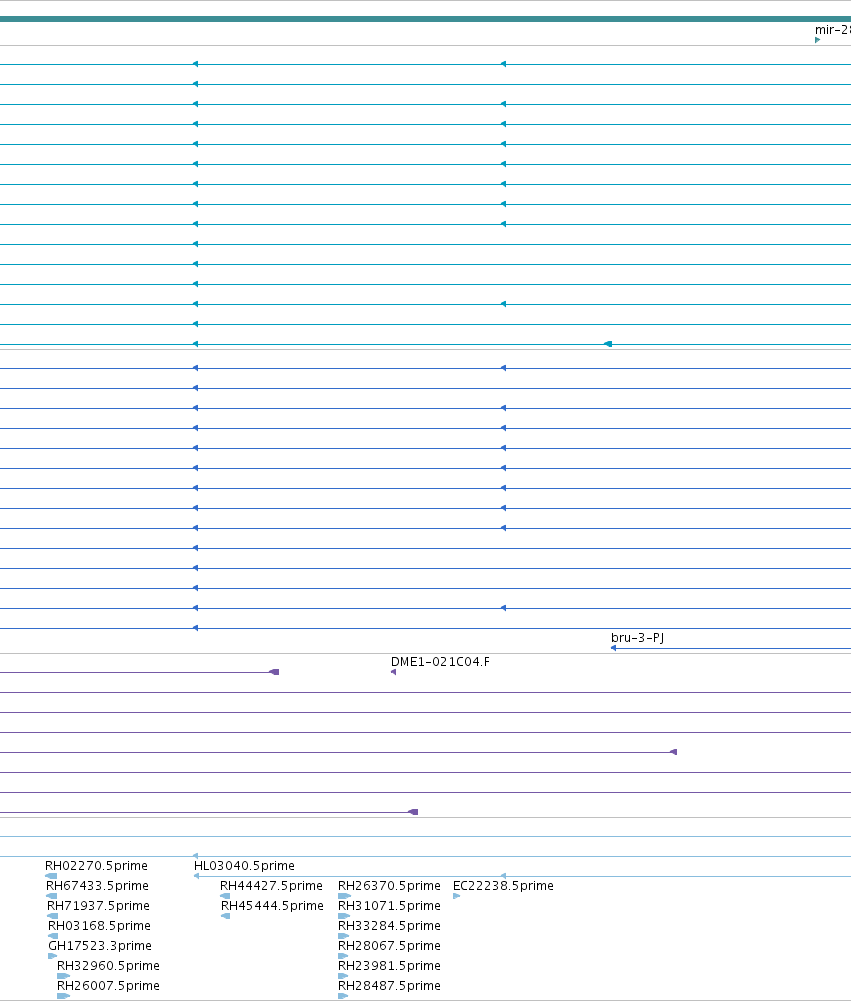Select the arrow glyph under RH28487.5prime
Viewport: 851px width, 1001px height.
[343, 996]
